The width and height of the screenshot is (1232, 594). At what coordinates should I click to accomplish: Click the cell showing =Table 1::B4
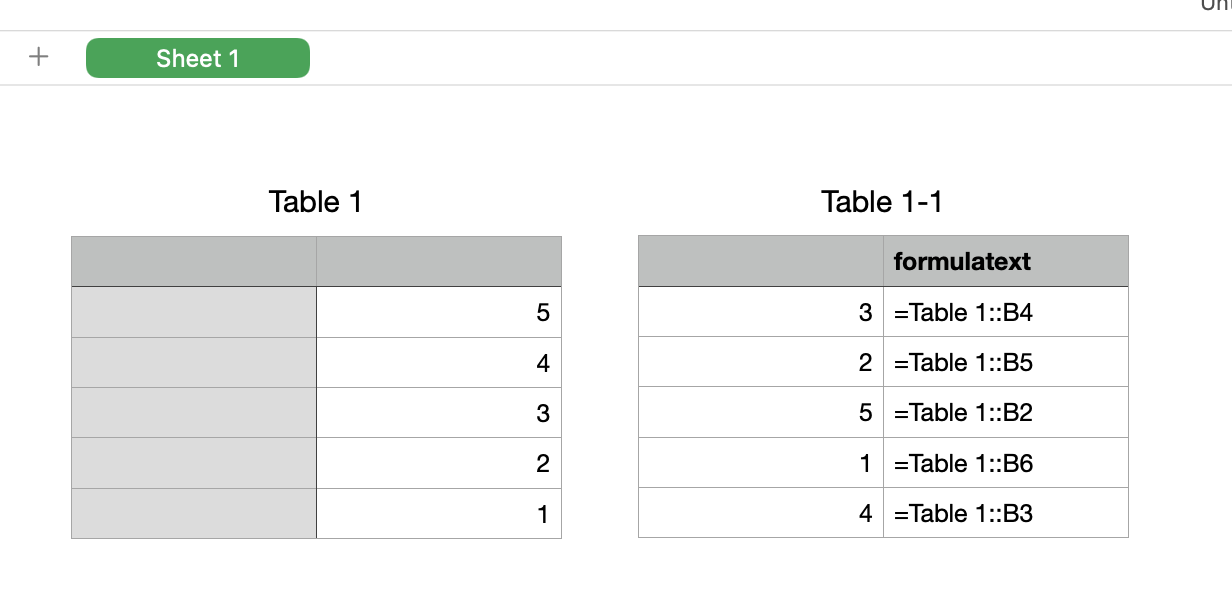[x=1005, y=313]
